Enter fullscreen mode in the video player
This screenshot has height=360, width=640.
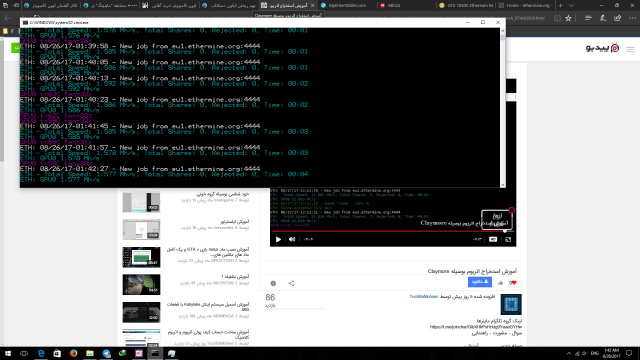508,240
